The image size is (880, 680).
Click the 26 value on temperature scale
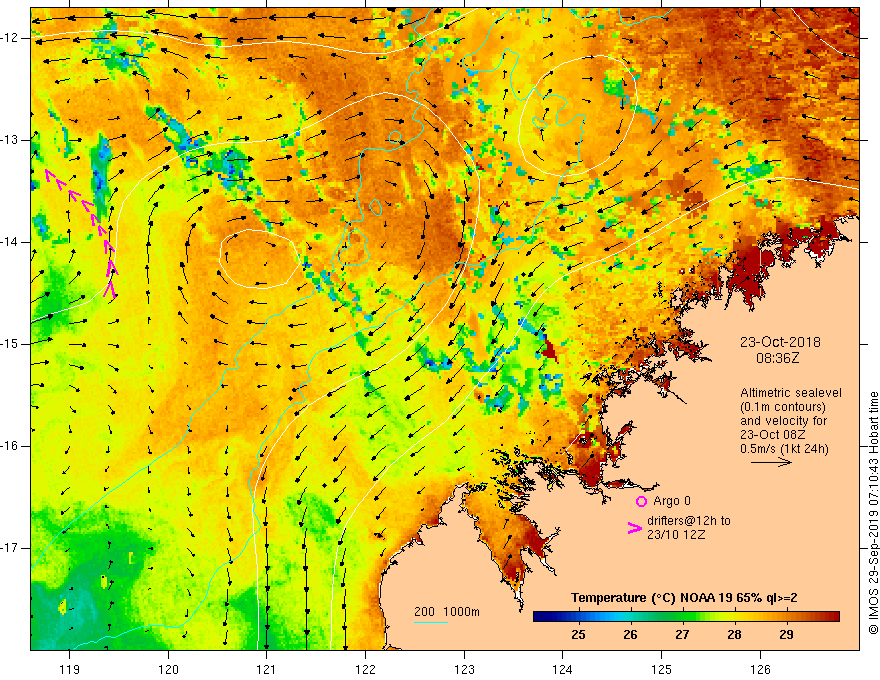tap(630, 635)
